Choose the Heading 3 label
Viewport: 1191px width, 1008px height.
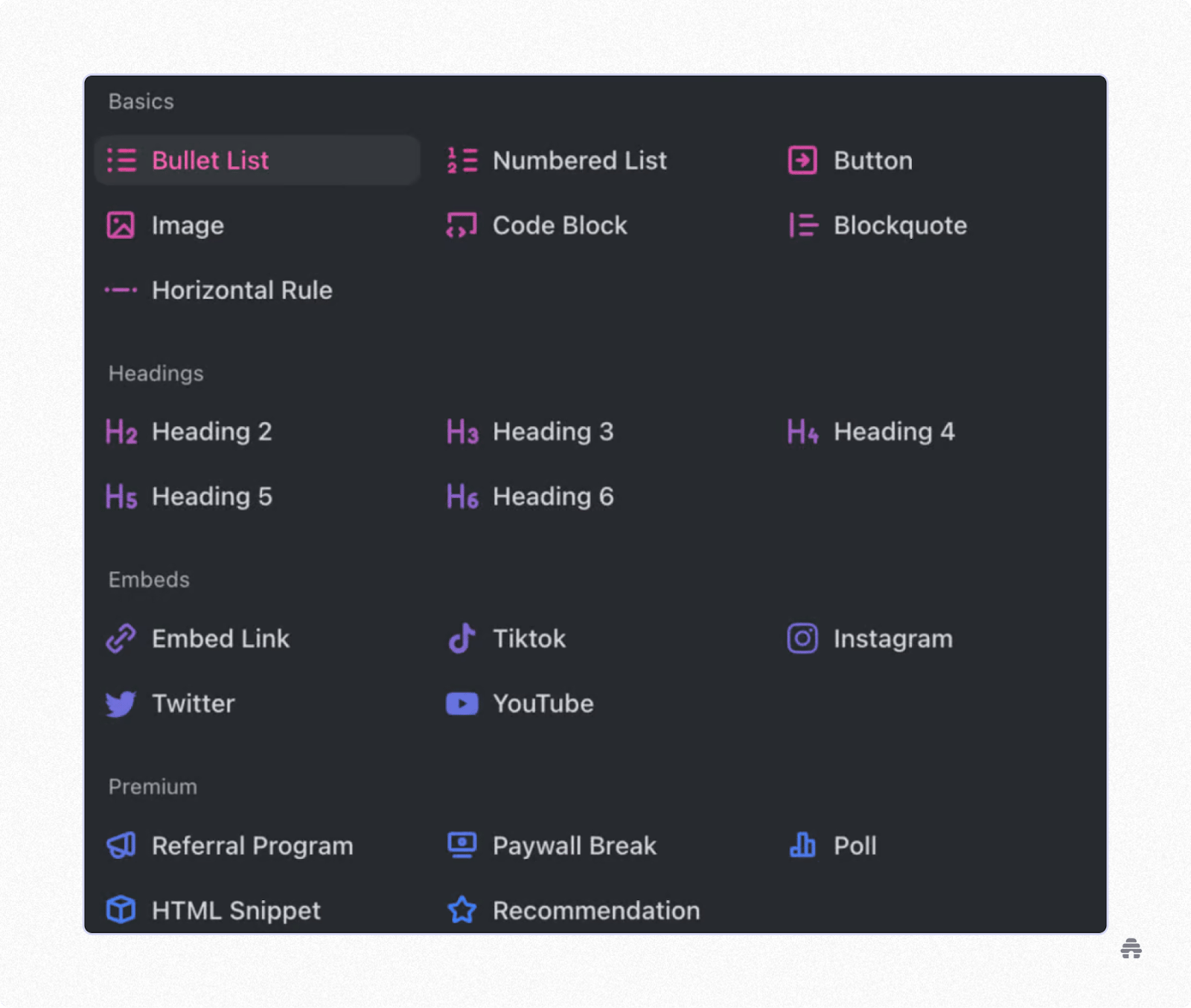tap(553, 432)
